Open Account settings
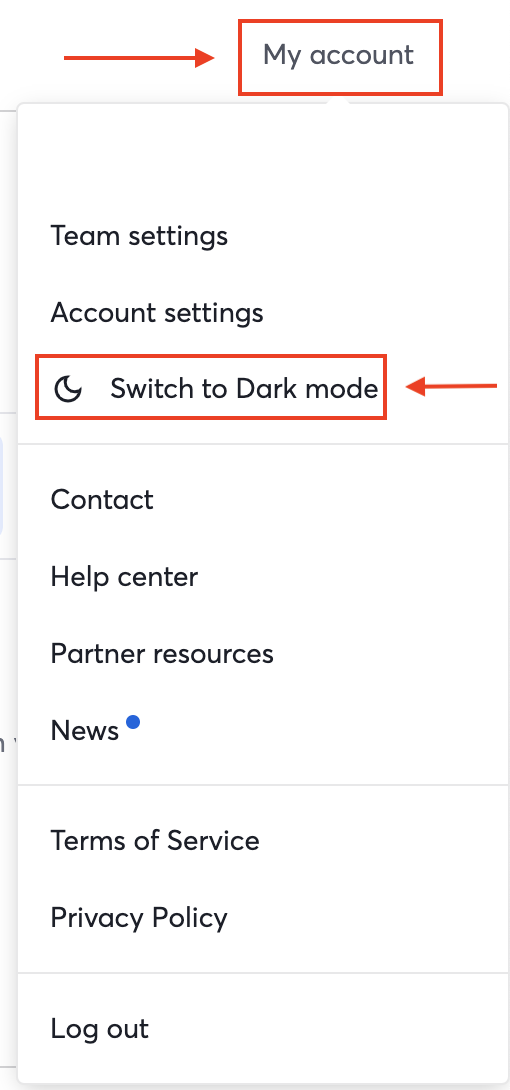The image size is (510, 1090). coord(157,313)
